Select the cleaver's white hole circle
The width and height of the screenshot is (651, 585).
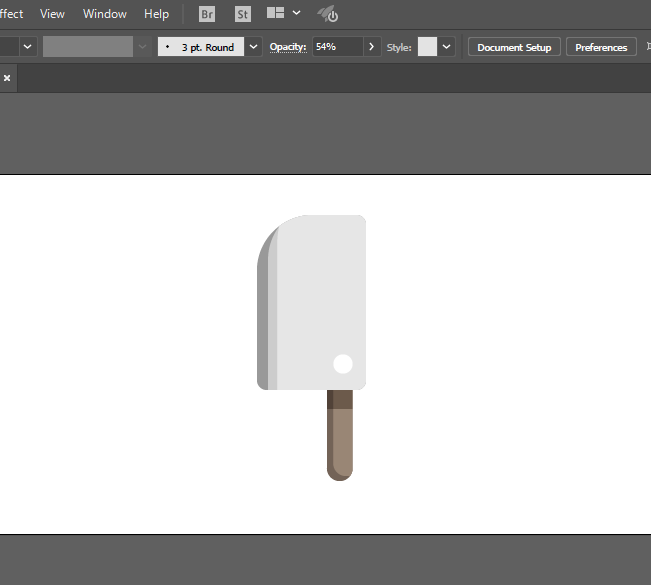(x=343, y=364)
